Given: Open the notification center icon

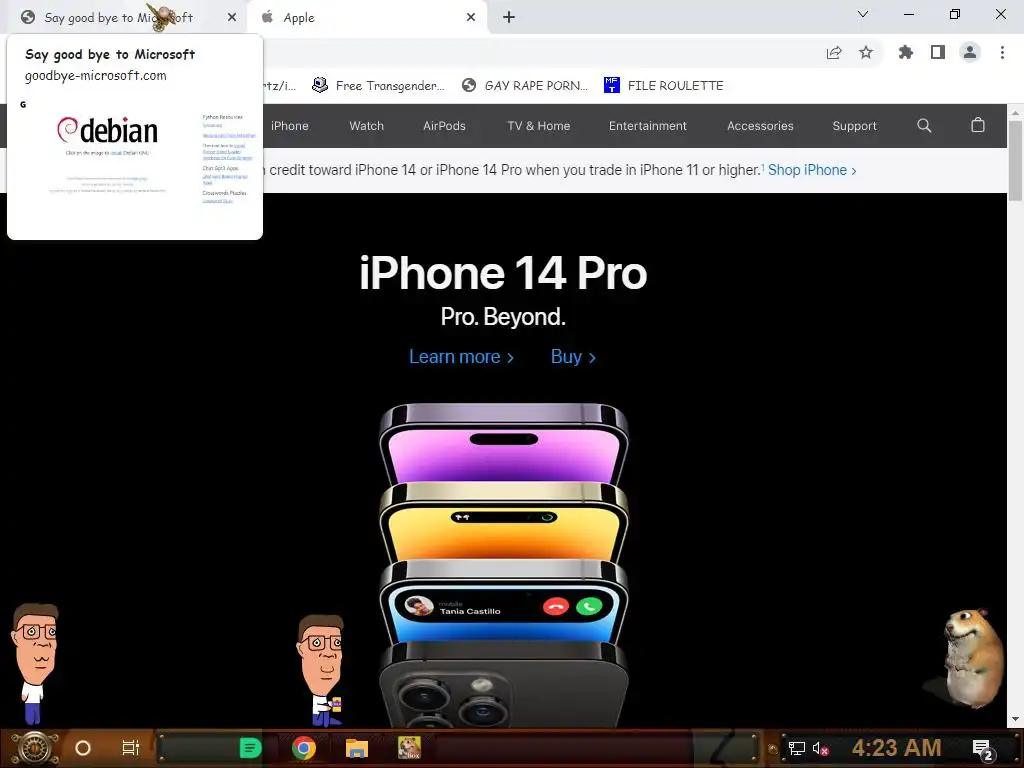Looking at the screenshot, I should pos(983,749).
